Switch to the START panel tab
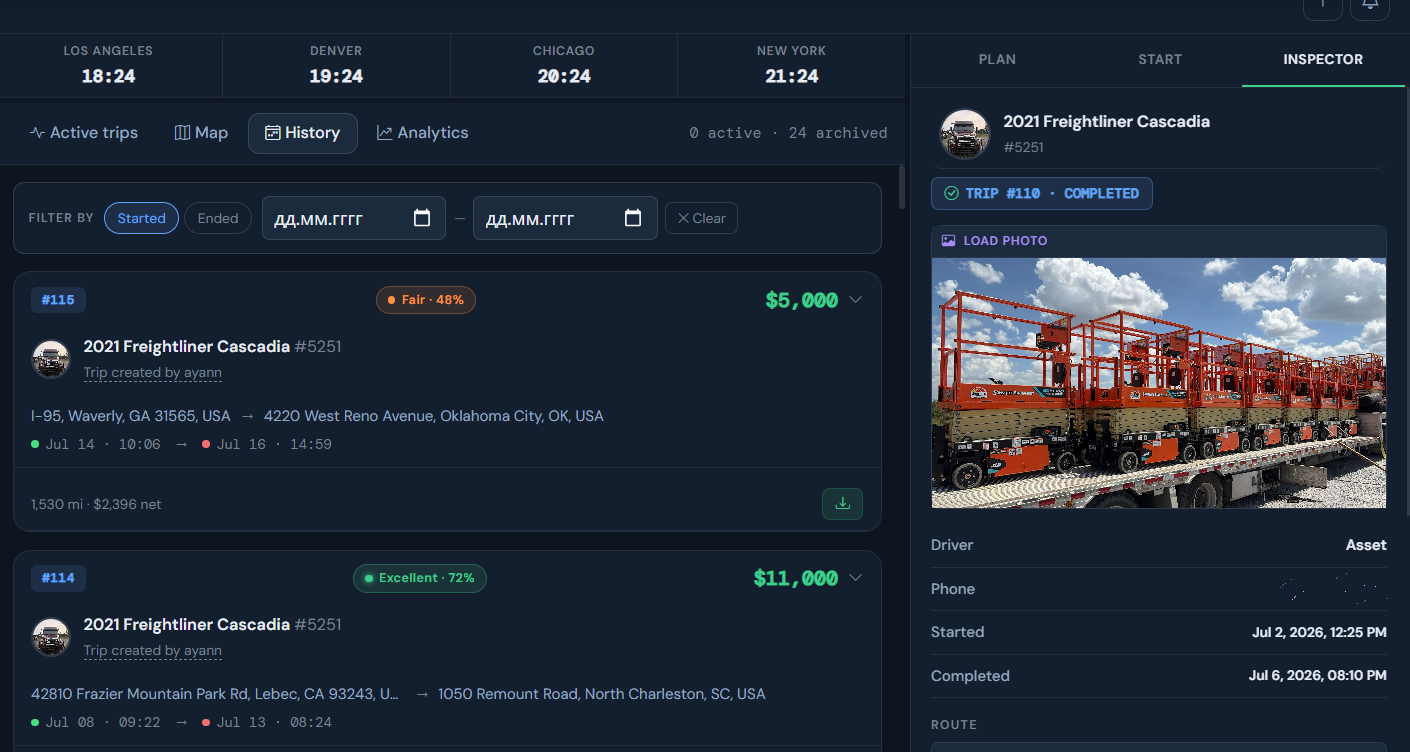 click(x=1160, y=60)
